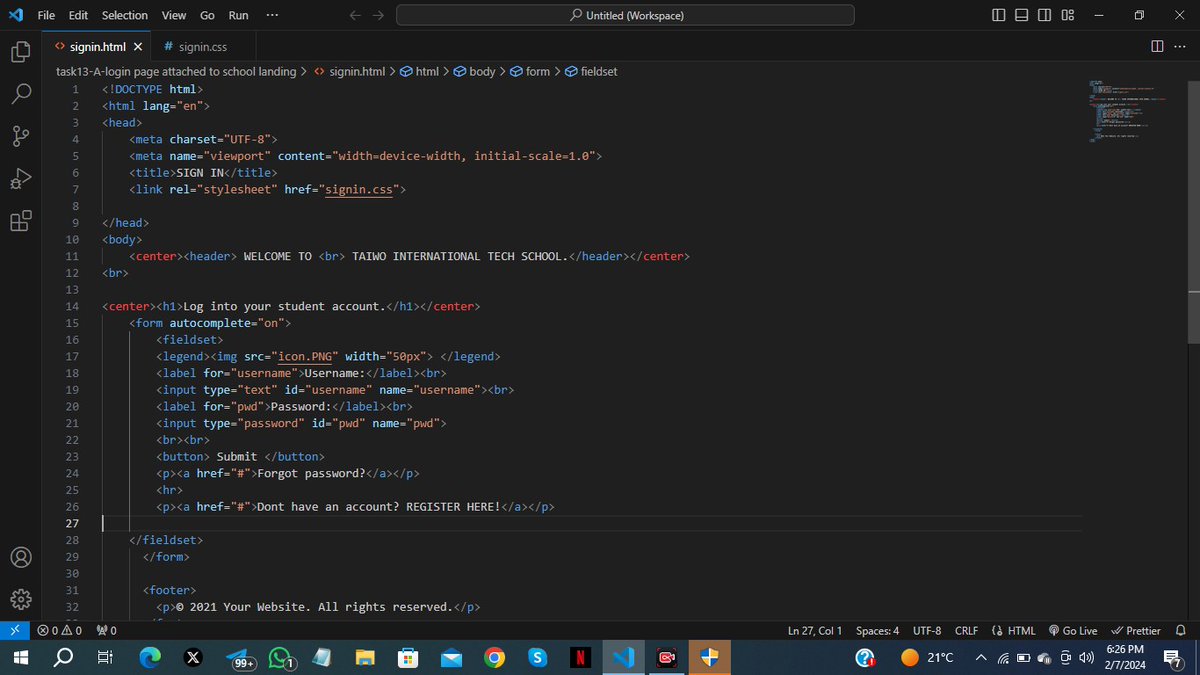
Task: Open Netflix from taskbar
Action: tap(580, 658)
